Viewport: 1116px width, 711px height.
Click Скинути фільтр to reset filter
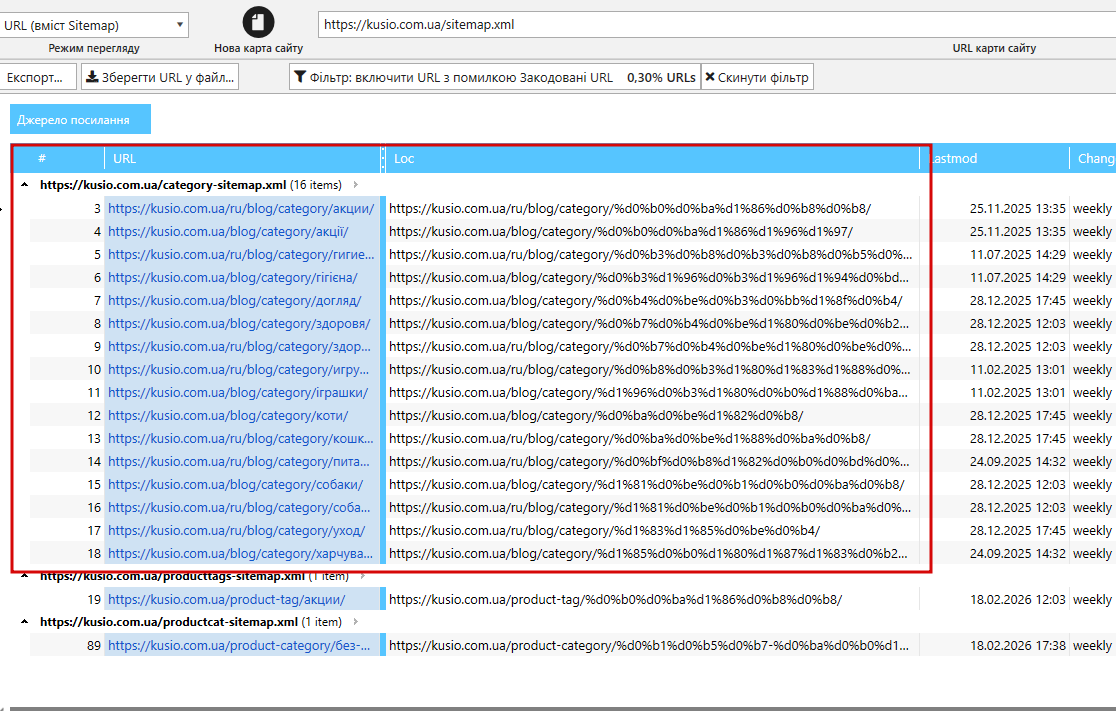757,78
